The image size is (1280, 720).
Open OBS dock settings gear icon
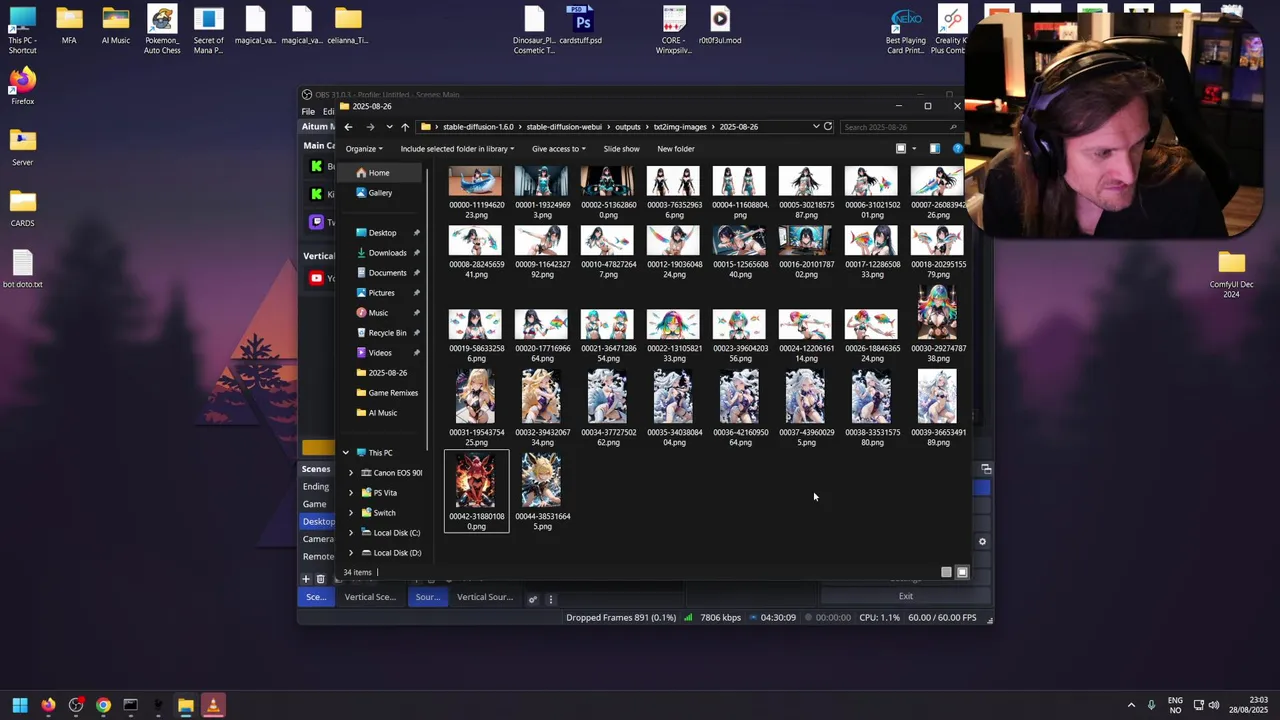[533, 599]
